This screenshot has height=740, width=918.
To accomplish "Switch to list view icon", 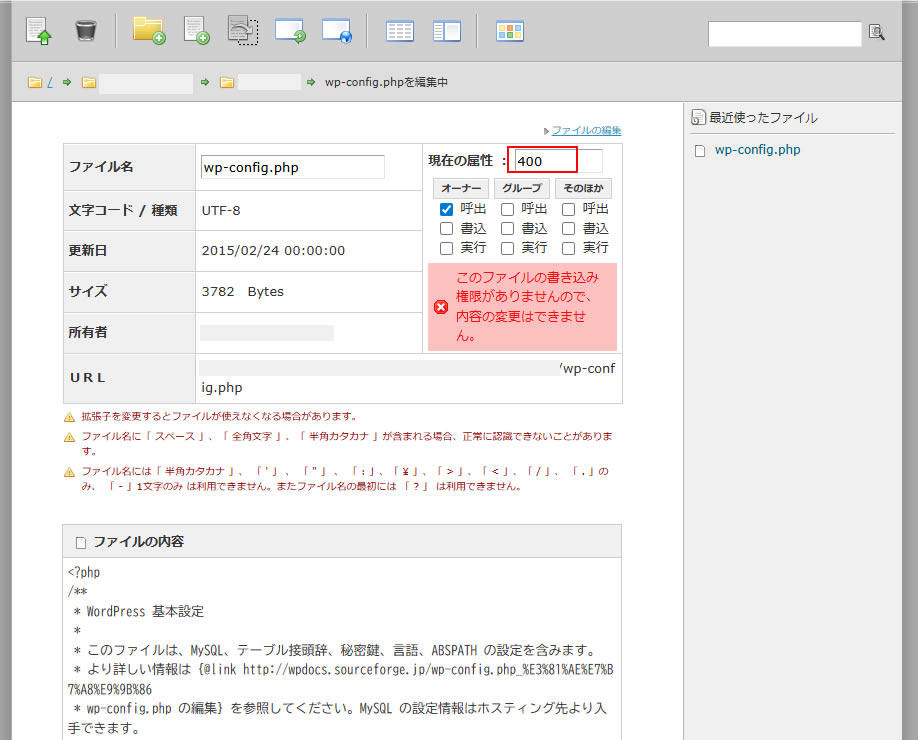I will (399, 30).
